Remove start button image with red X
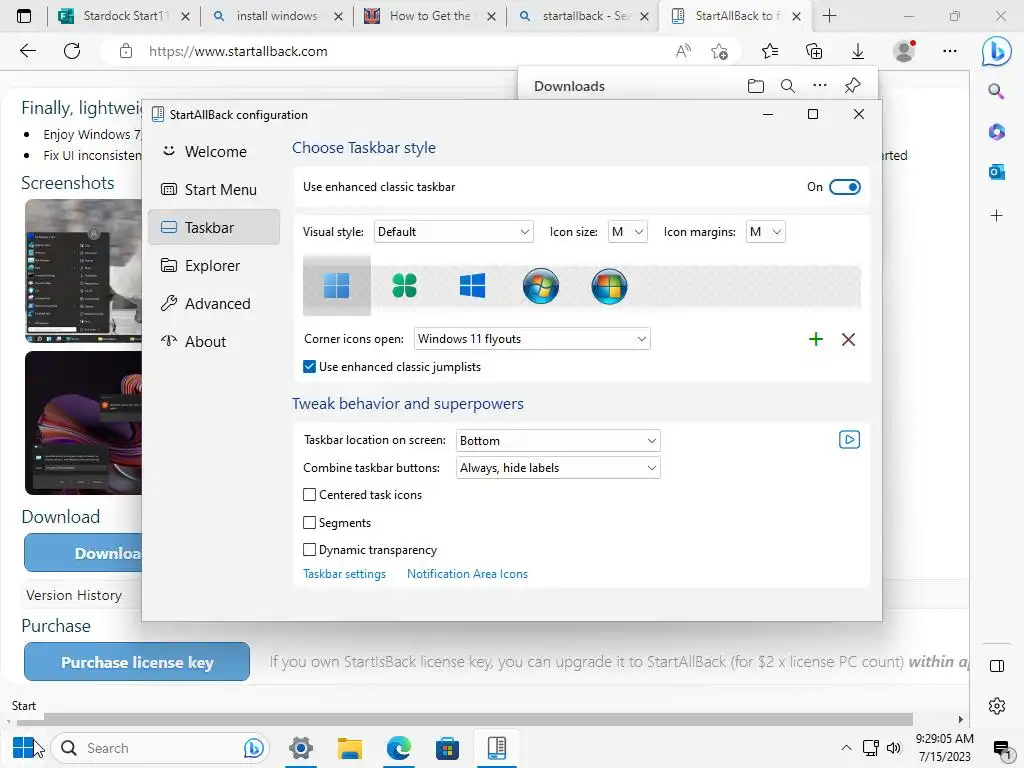Image resolution: width=1024 pixels, height=768 pixels. (848, 339)
